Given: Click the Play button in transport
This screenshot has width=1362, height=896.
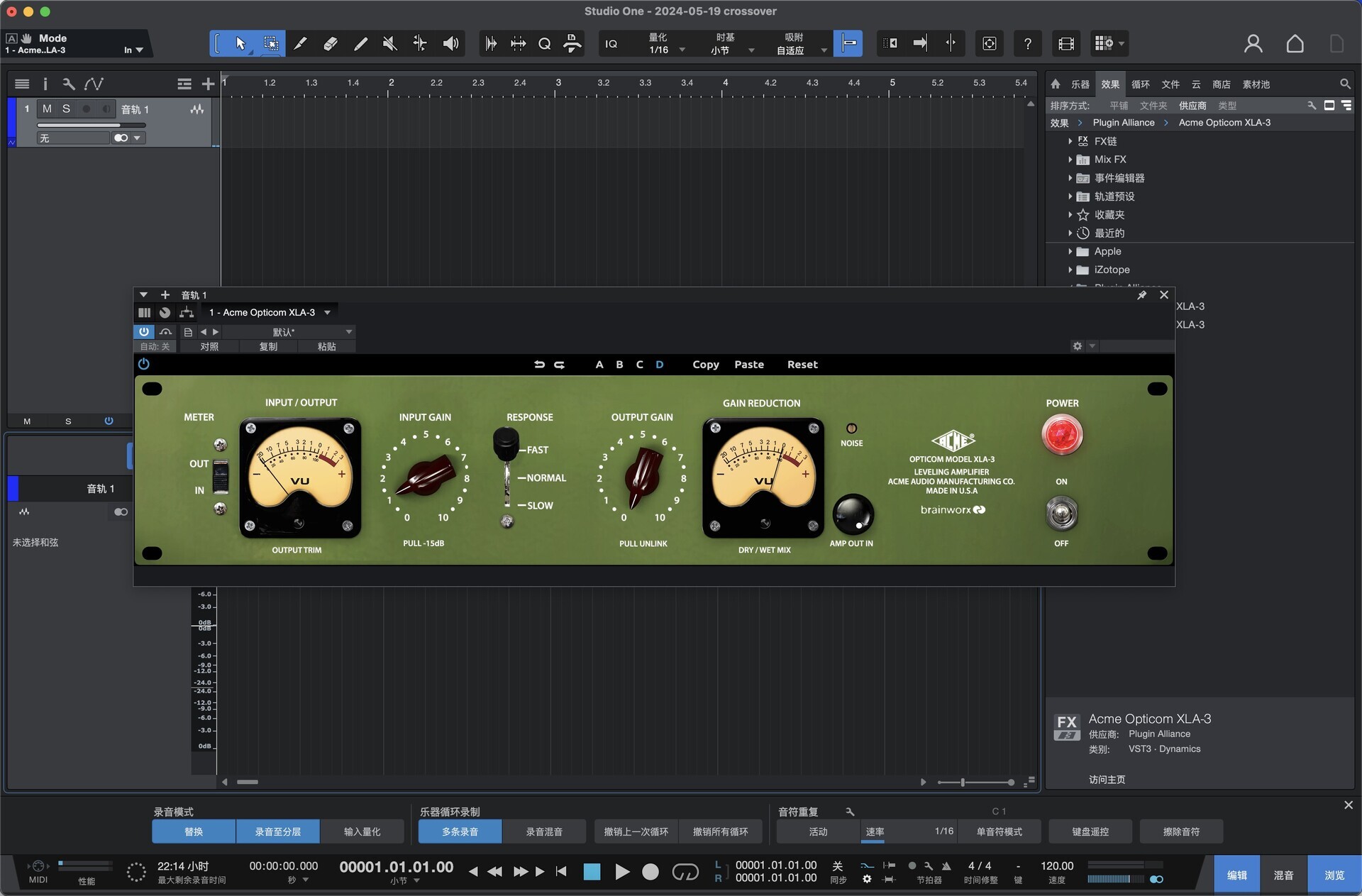Looking at the screenshot, I should (621, 872).
